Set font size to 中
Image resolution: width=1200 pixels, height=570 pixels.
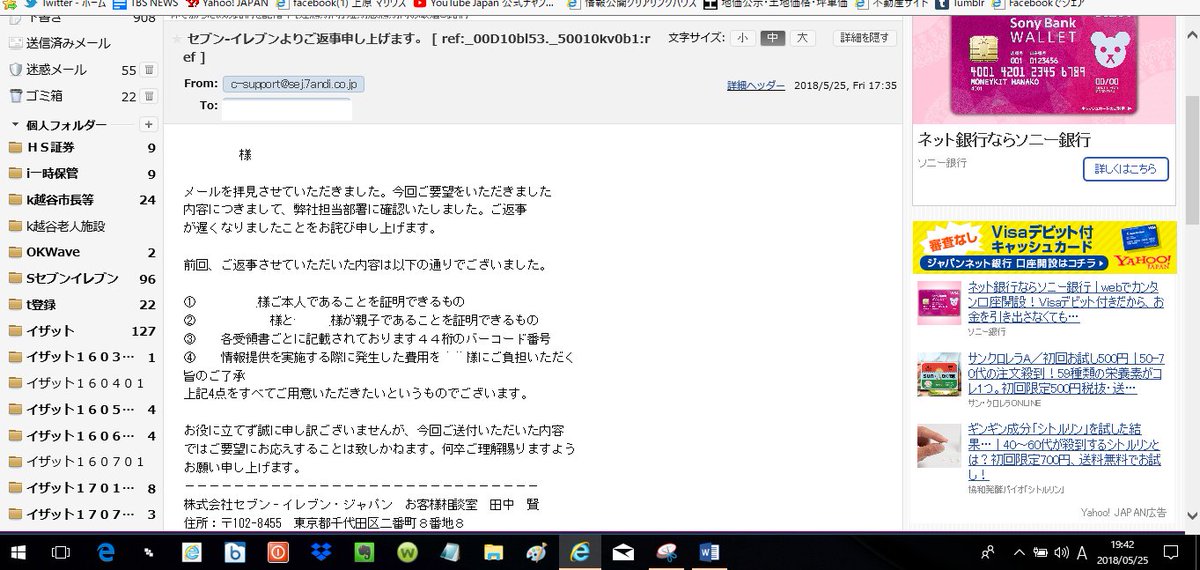tap(772, 38)
